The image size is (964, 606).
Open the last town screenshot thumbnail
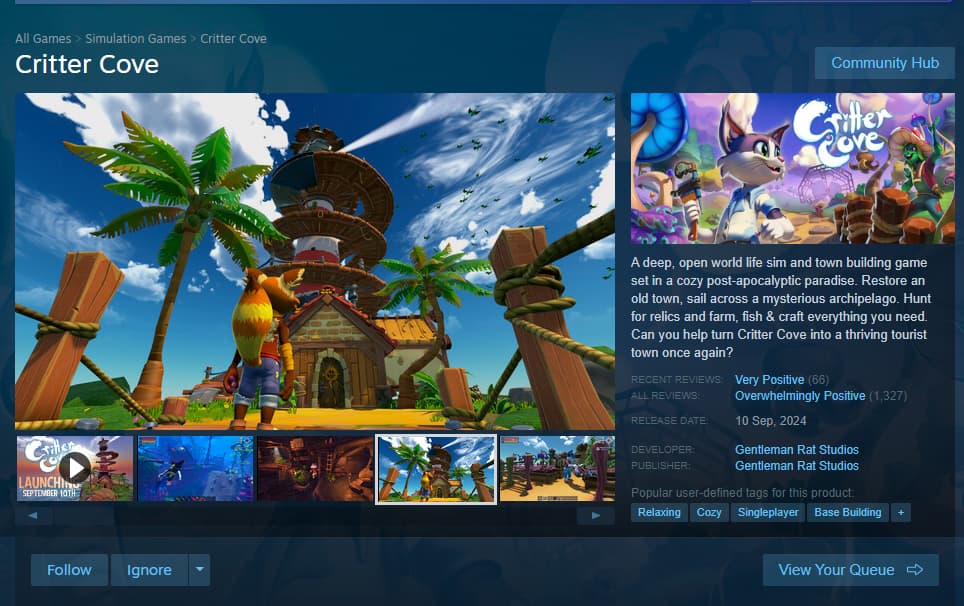coord(556,467)
